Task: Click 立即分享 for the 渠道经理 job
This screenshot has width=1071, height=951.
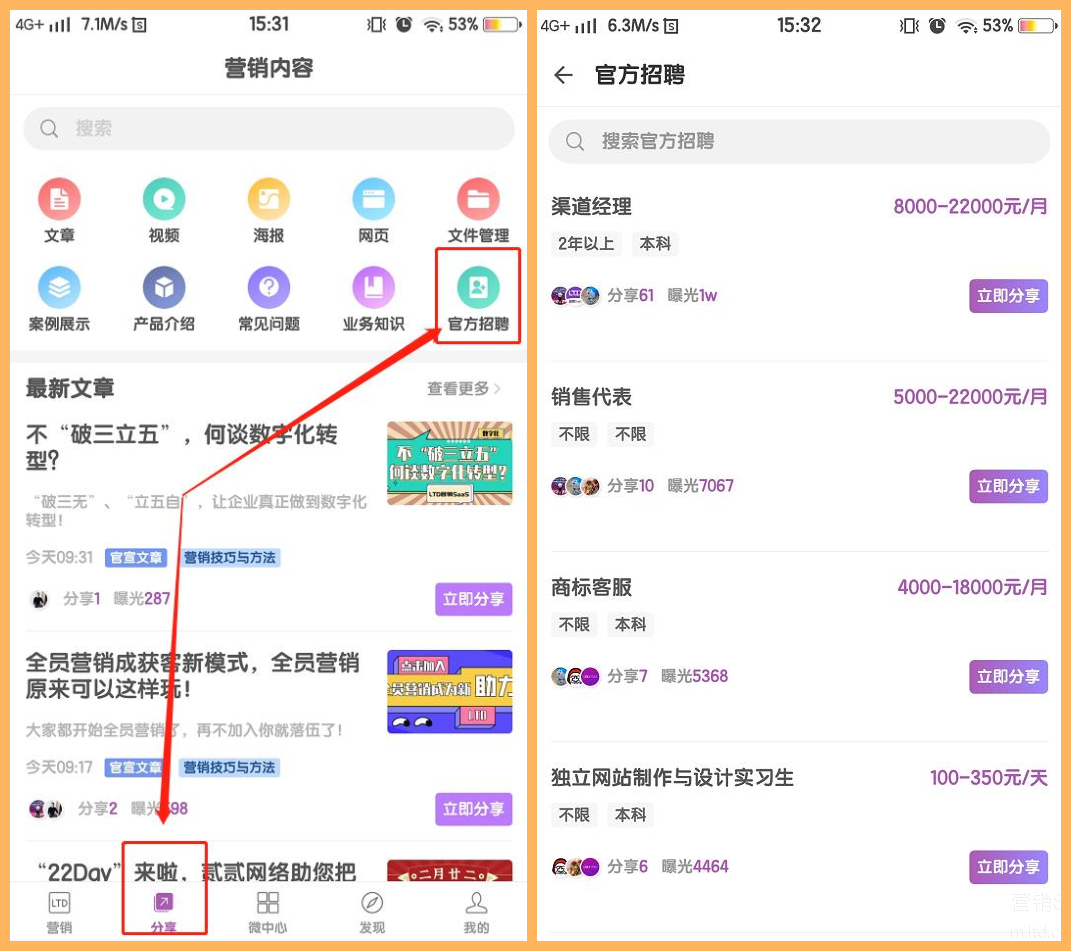Action: point(1008,296)
